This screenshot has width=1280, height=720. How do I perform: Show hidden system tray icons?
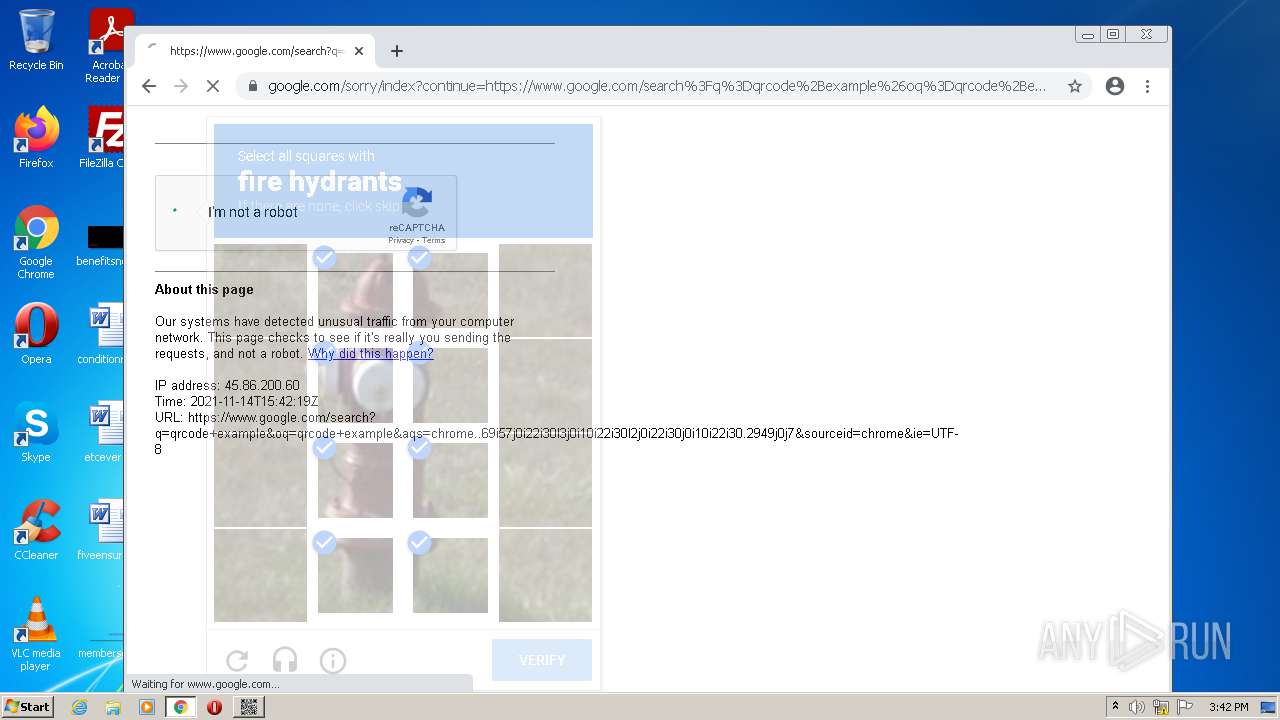[x=1115, y=707]
